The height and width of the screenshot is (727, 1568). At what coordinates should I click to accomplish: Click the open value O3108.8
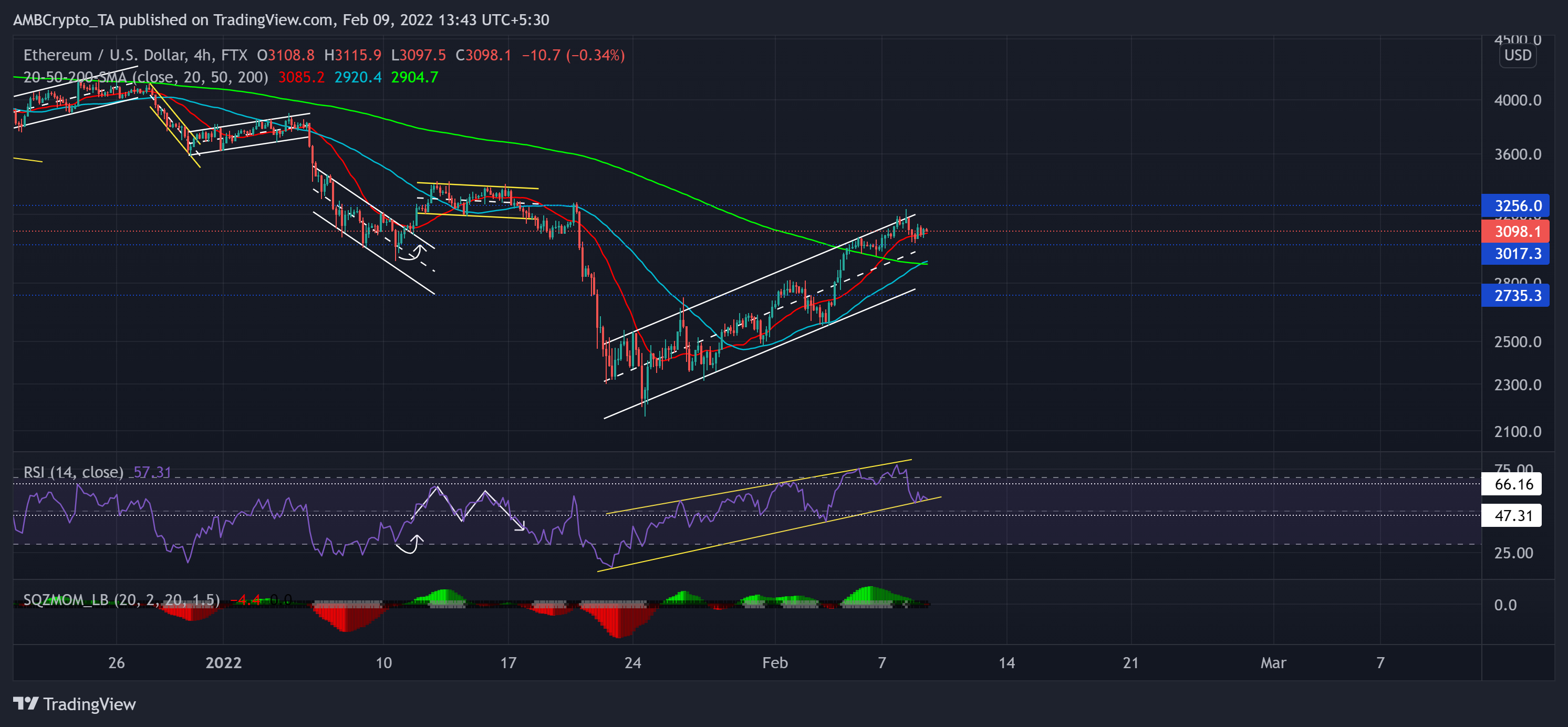pyautogui.click(x=285, y=55)
